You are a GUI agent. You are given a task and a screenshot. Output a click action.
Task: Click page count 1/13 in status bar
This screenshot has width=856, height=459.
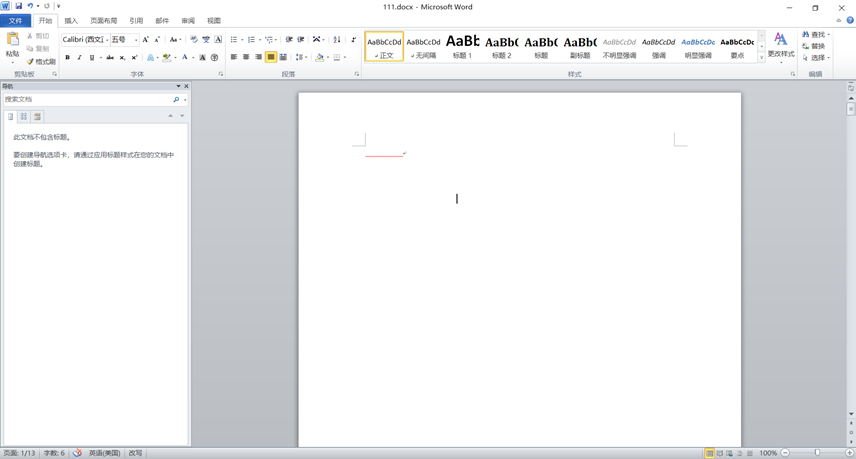(19, 453)
